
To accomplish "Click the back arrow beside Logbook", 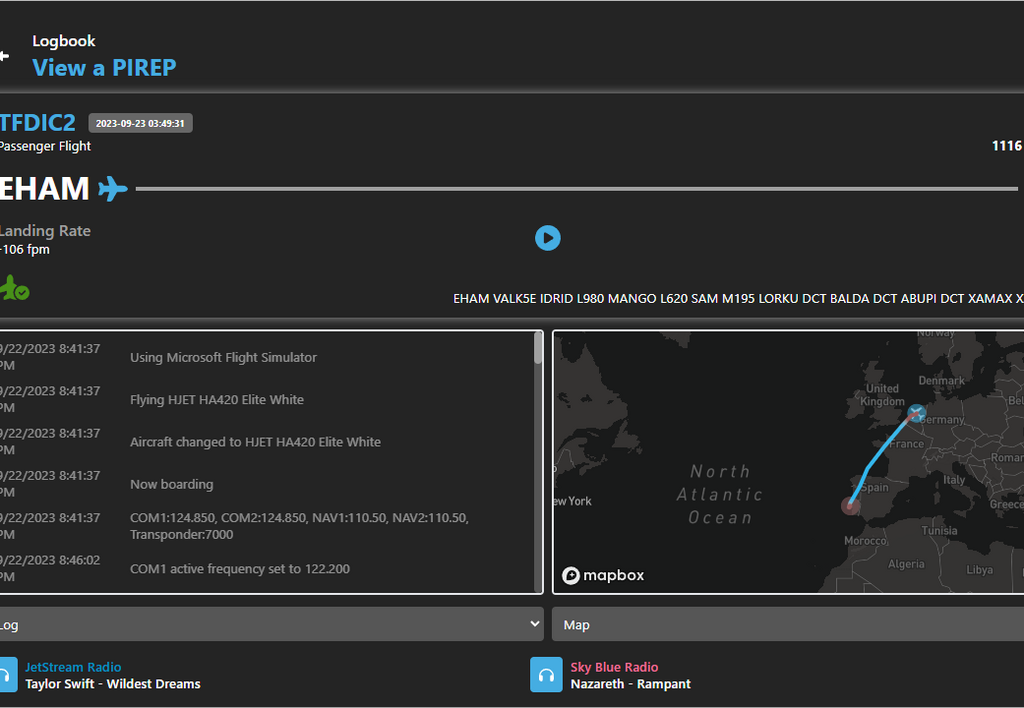I will tap(5, 56).
